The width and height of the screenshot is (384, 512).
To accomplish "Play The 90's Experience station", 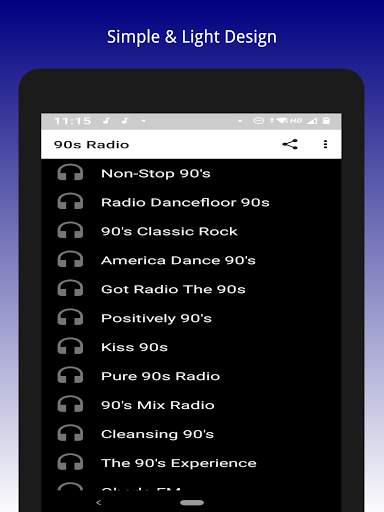I will (x=191, y=463).
